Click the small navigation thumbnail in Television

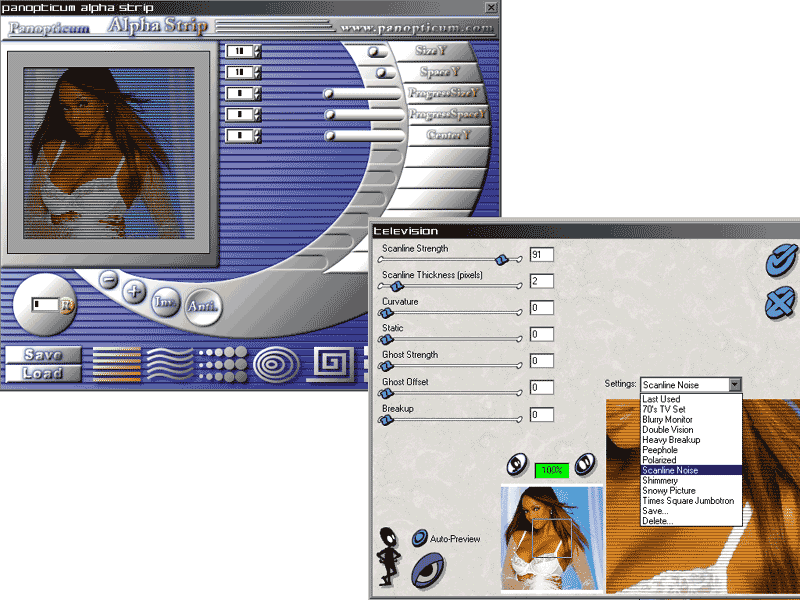[552, 538]
